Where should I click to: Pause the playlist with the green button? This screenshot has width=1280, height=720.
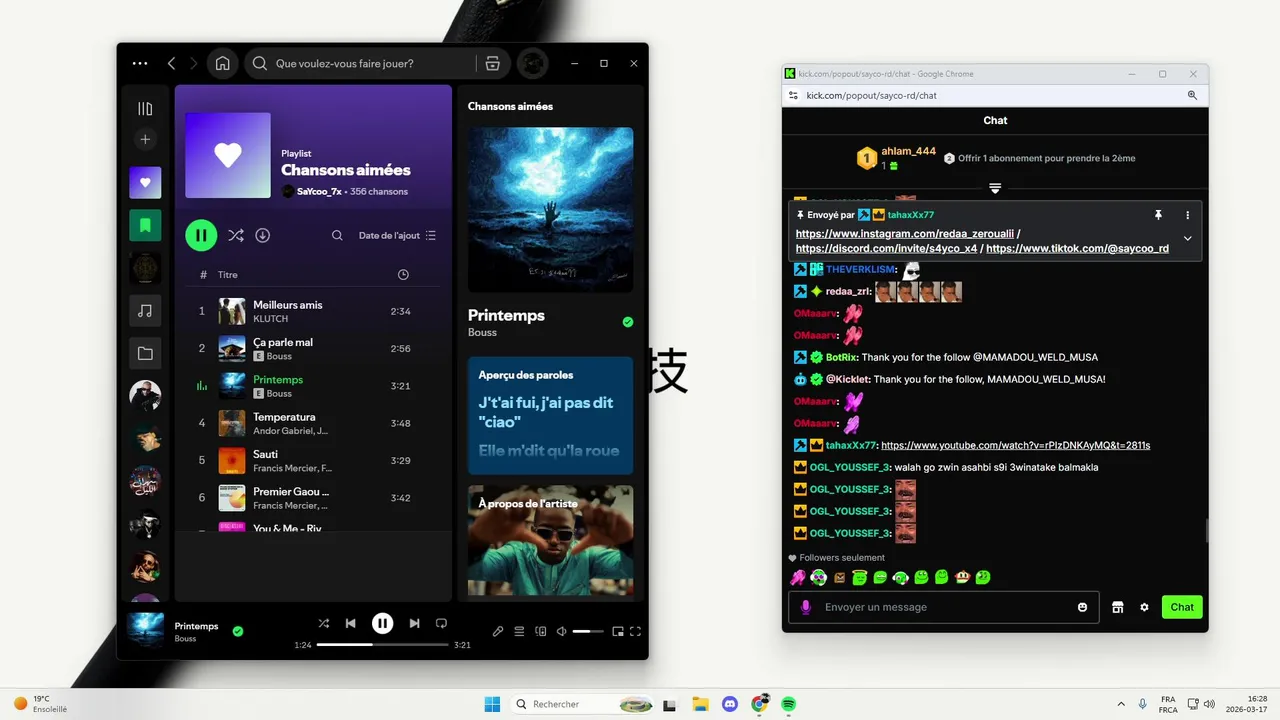pos(201,235)
